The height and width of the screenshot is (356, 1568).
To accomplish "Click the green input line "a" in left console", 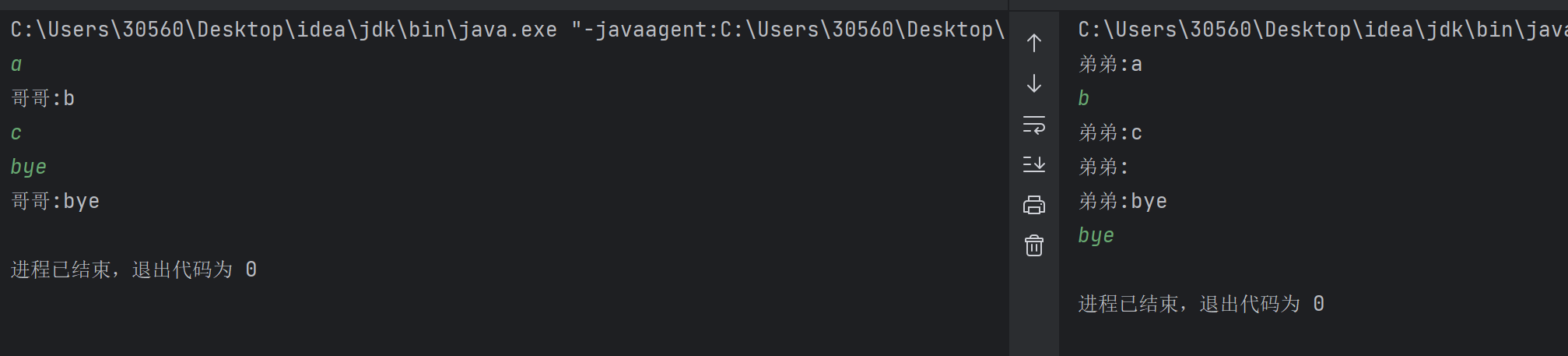I will point(16,65).
